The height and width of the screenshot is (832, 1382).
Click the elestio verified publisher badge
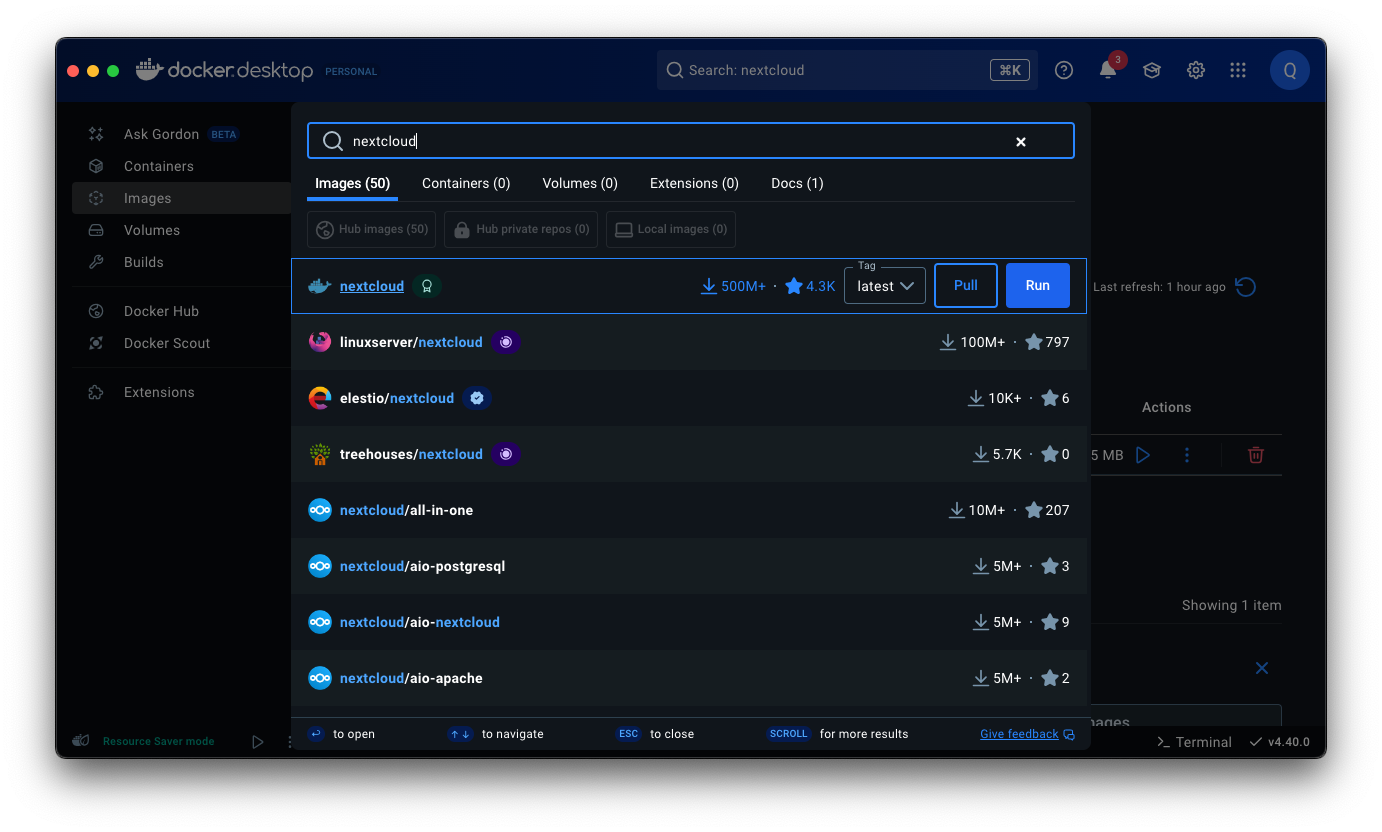click(477, 398)
